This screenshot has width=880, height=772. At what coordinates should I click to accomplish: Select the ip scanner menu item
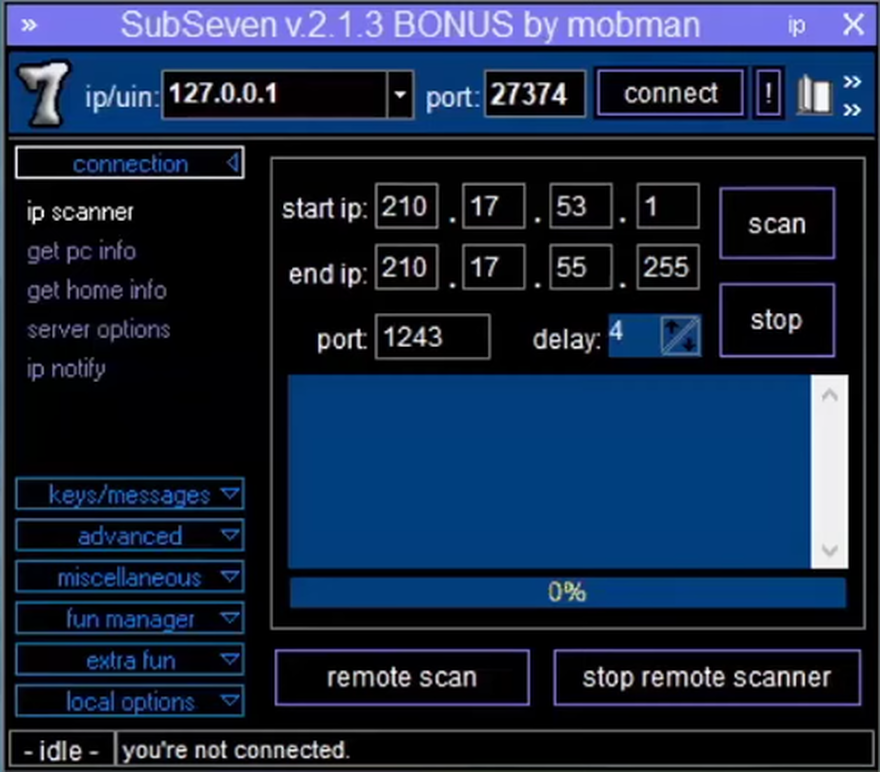(x=80, y=212)
